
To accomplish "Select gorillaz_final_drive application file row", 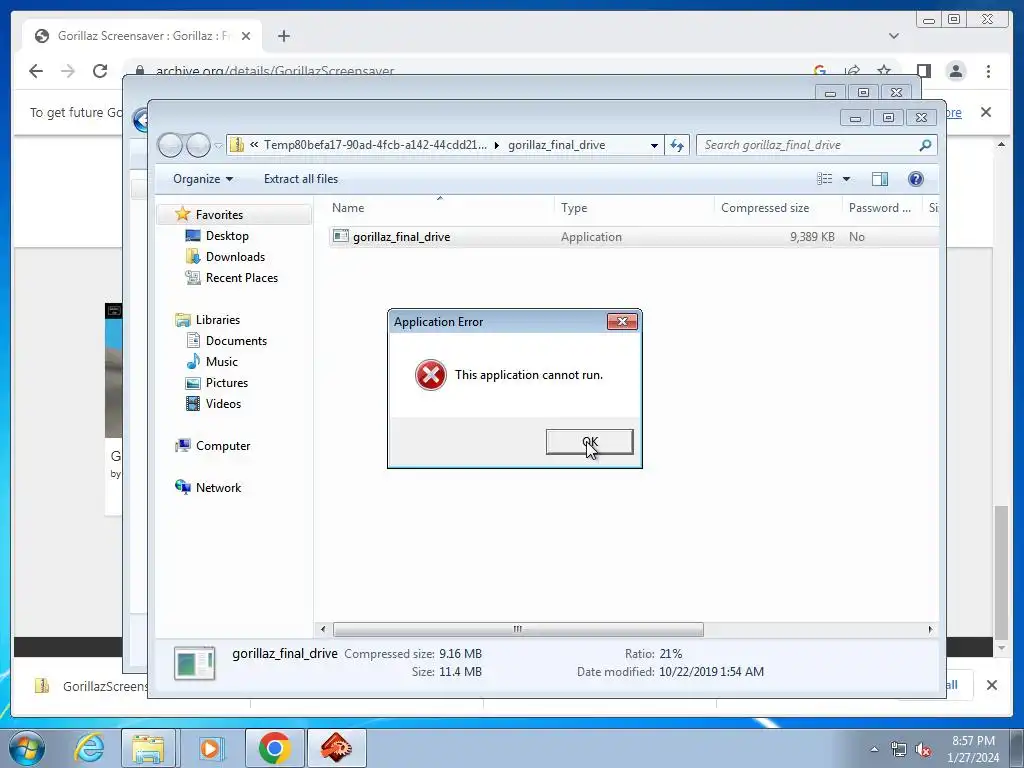I will coord(633,236).
